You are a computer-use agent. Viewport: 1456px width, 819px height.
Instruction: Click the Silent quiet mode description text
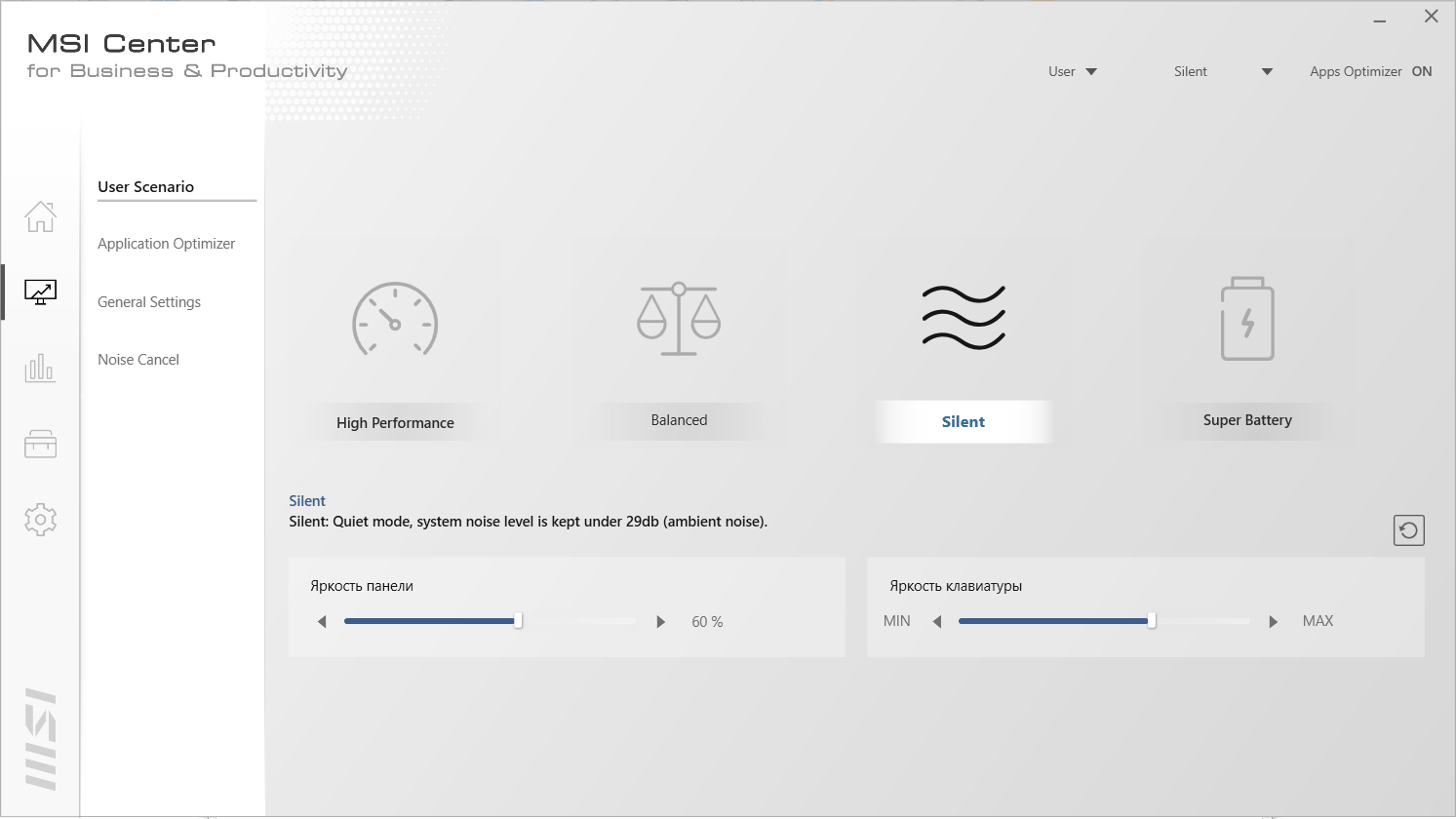pyautogui.click(x=529, y=522)
